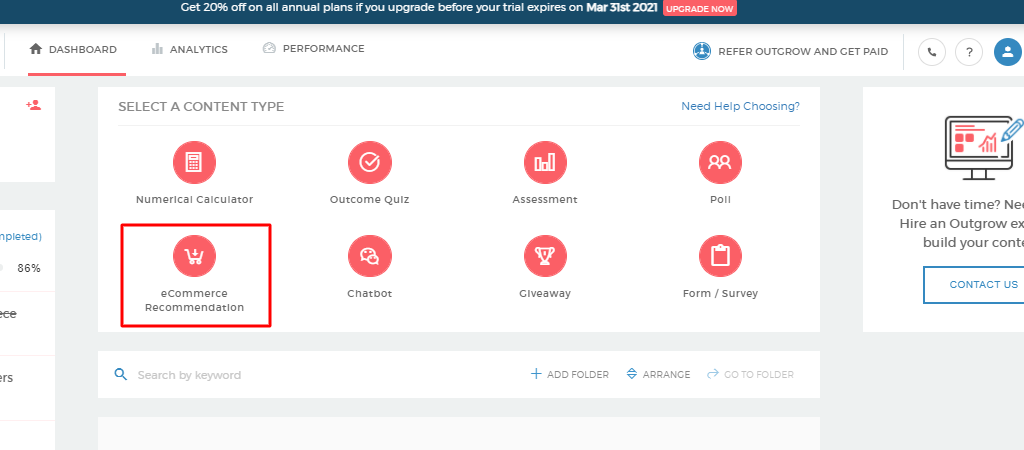Click the Contact Us button
The width and height of the screenshot is (1024, 450).
click(x=983, y=285)
